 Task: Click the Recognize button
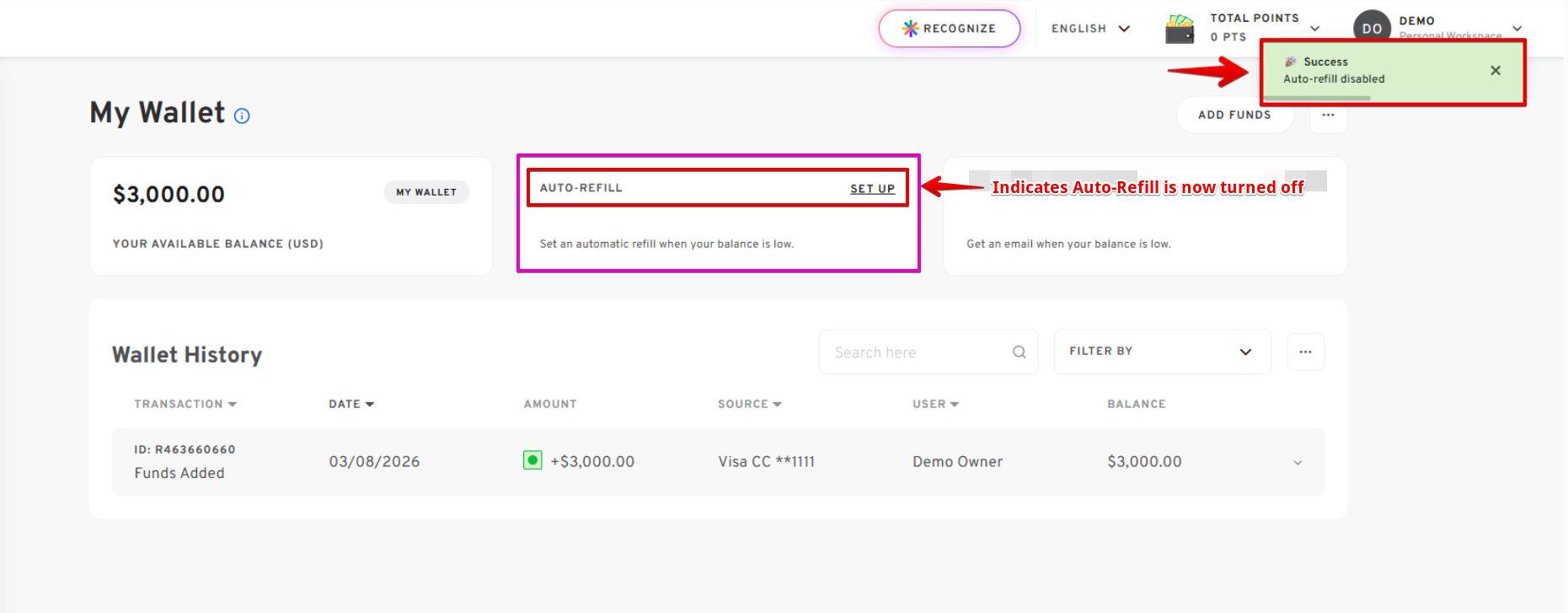tap(949, 29)
